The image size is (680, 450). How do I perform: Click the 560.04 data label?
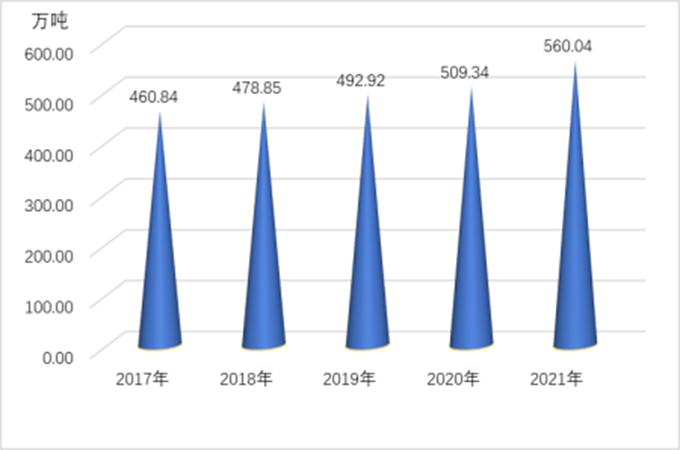coord(574,45)
